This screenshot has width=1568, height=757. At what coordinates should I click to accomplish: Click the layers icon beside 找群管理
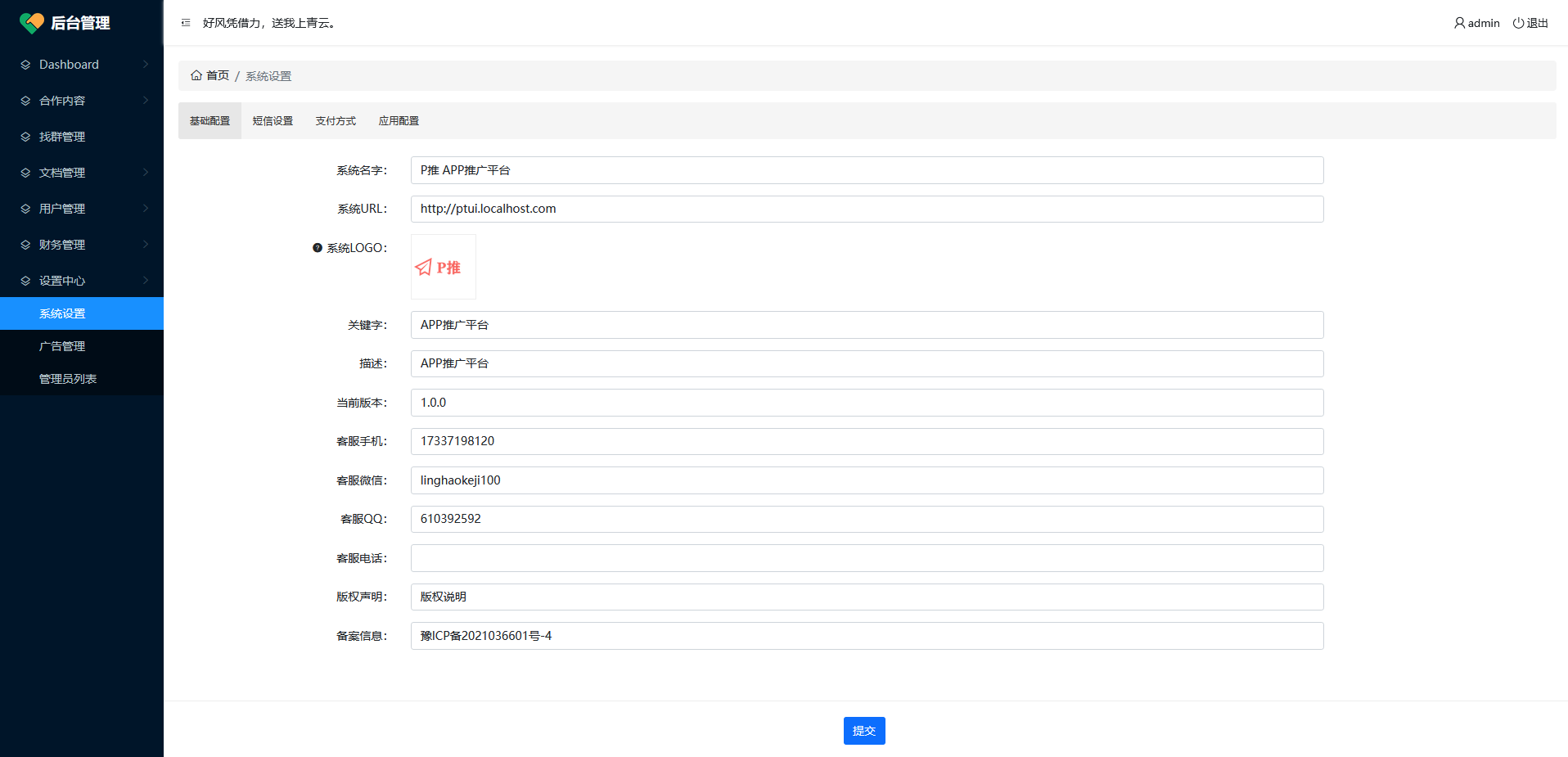pos(25,137)
